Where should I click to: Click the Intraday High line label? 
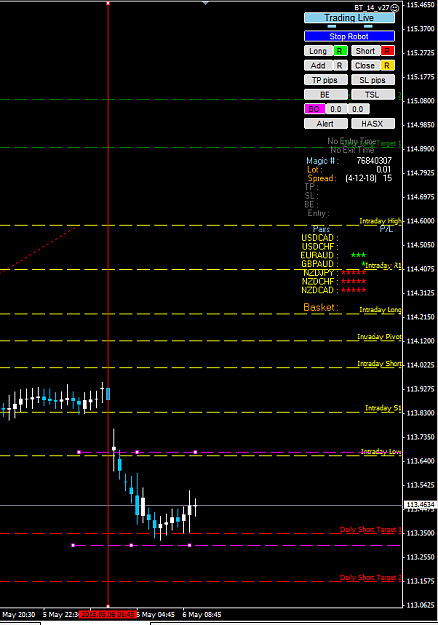pos(380,221)
